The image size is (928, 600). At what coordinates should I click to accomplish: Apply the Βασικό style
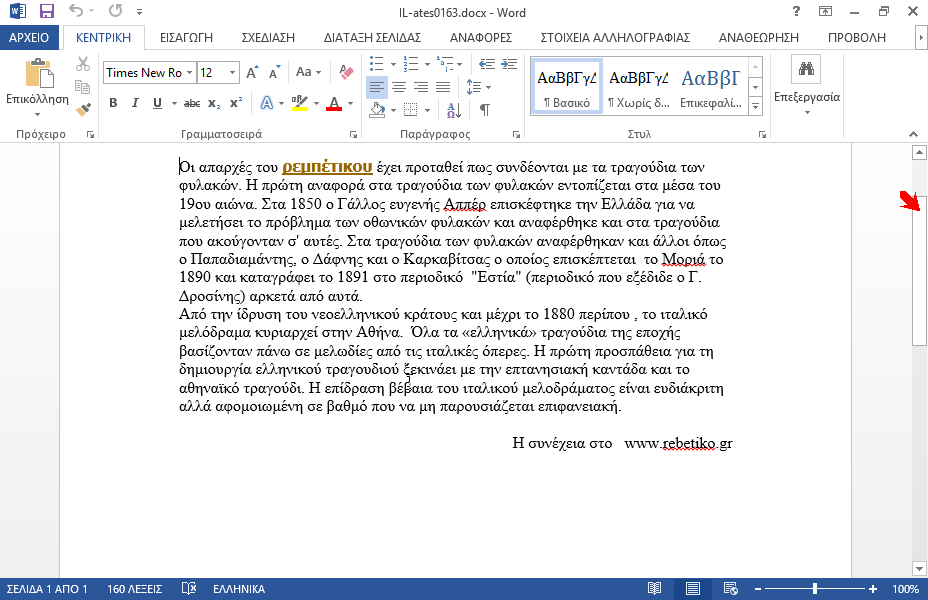point(566,87)
